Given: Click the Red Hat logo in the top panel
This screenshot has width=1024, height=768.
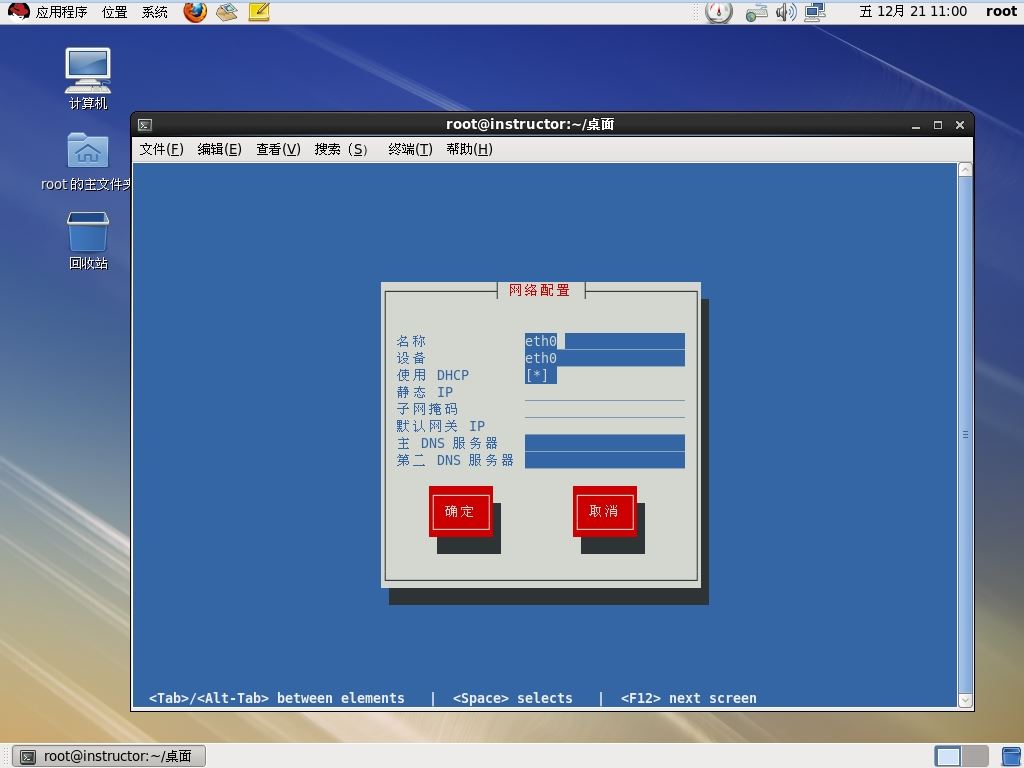Looking at the screenshot, I should click(18, 12).
